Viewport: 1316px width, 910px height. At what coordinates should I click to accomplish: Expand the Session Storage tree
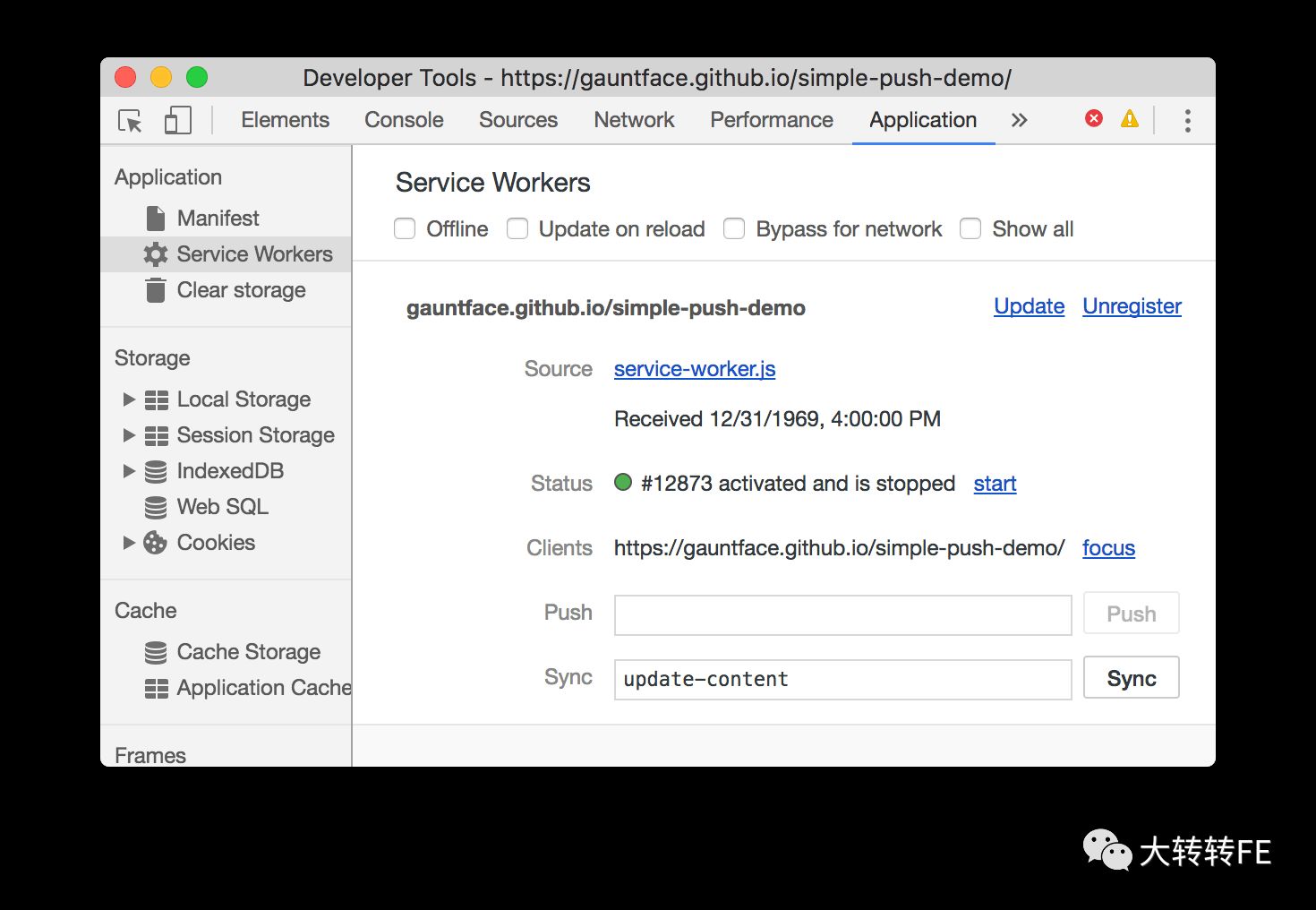click(129, 435)
